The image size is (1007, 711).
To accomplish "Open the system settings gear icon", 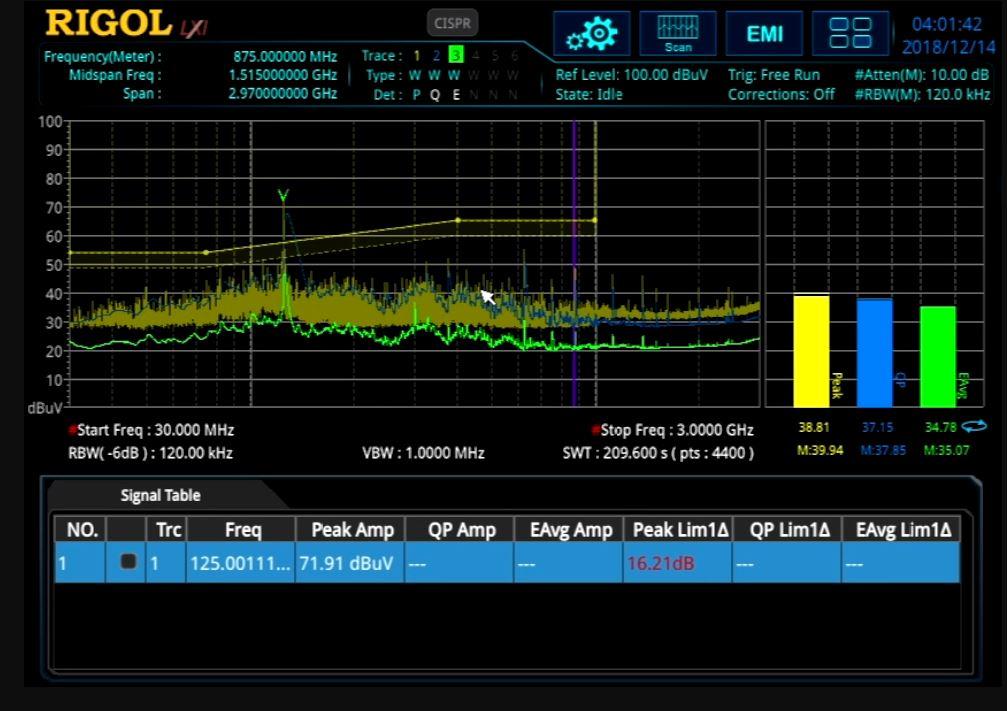I will (592, 33).
